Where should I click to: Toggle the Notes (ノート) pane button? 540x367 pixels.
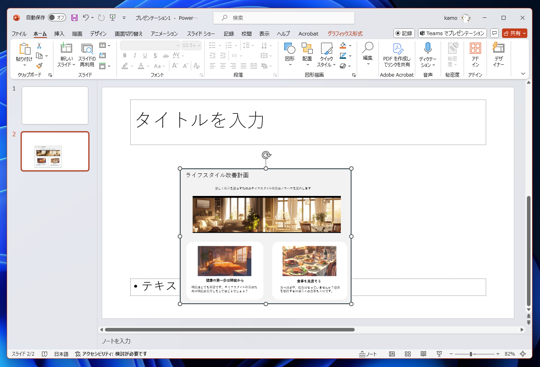(x=368, y=354)
